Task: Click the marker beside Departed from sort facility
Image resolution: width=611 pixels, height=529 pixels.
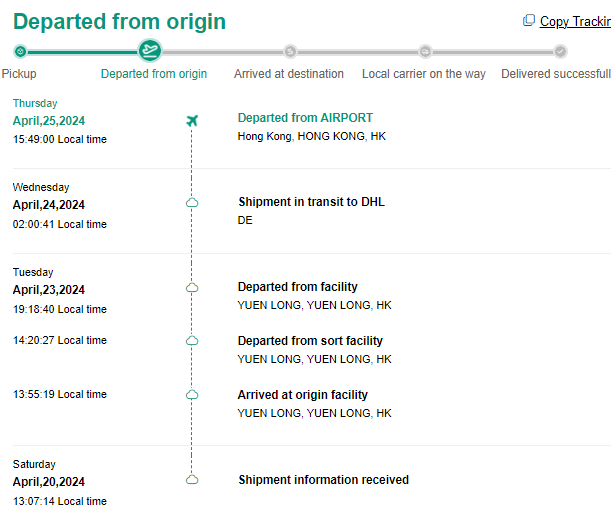Action: point(192,341)
